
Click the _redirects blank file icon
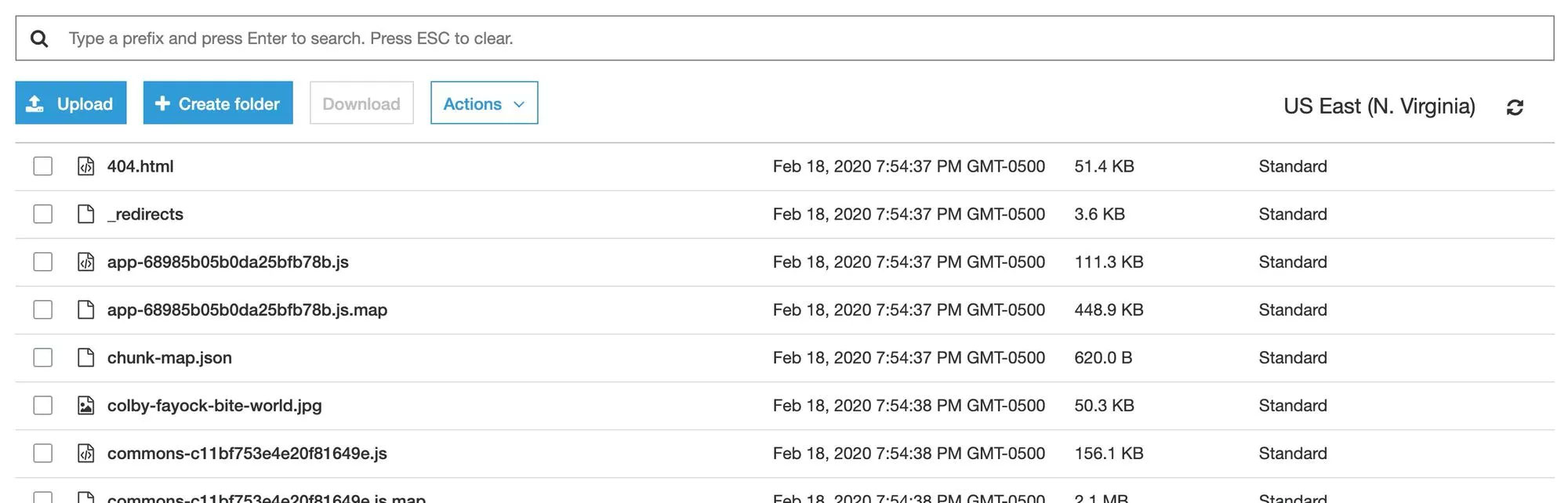point(86,214)
